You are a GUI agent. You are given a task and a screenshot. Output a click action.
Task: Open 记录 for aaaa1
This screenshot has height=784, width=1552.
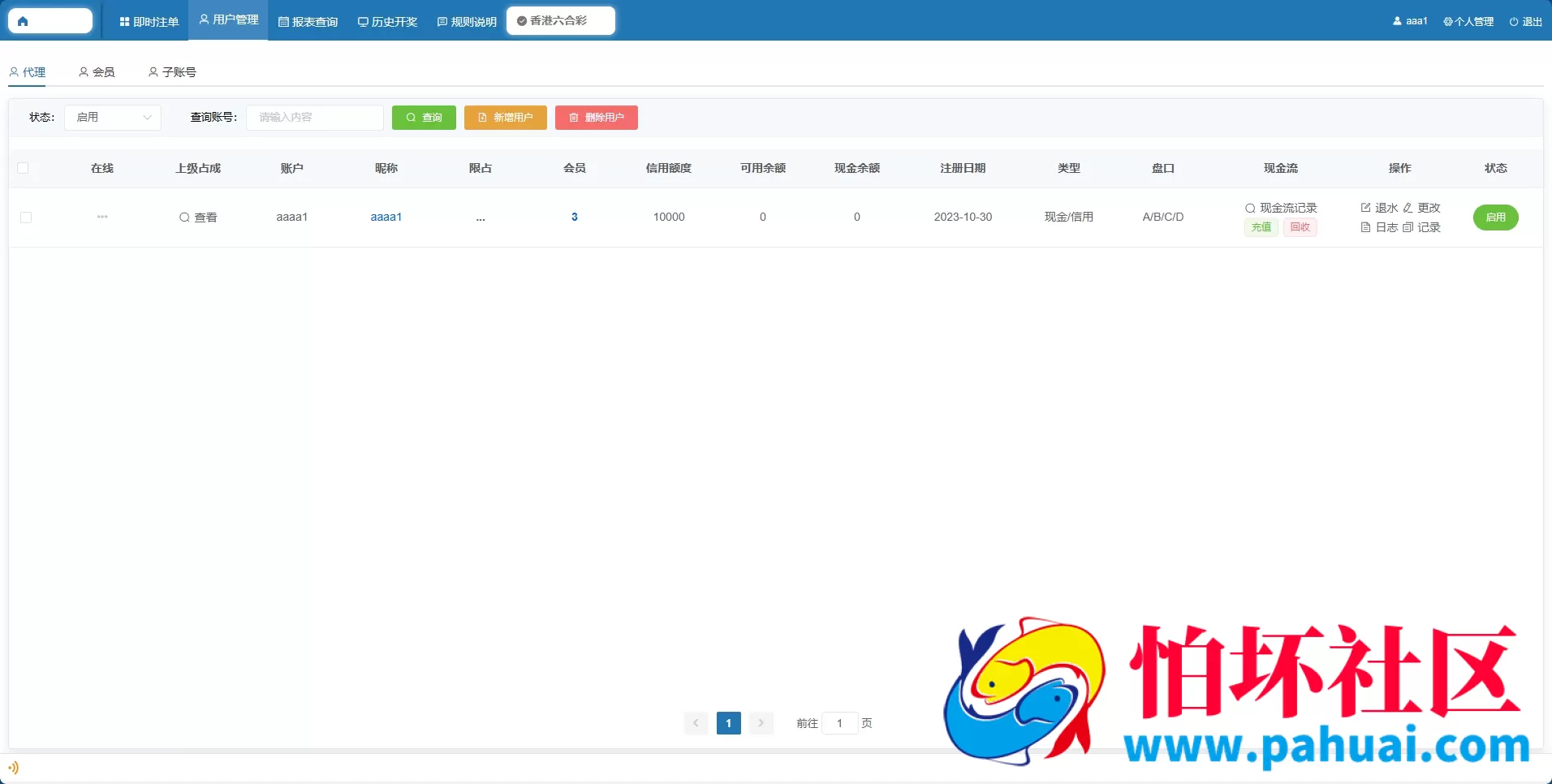(1421, 227)
